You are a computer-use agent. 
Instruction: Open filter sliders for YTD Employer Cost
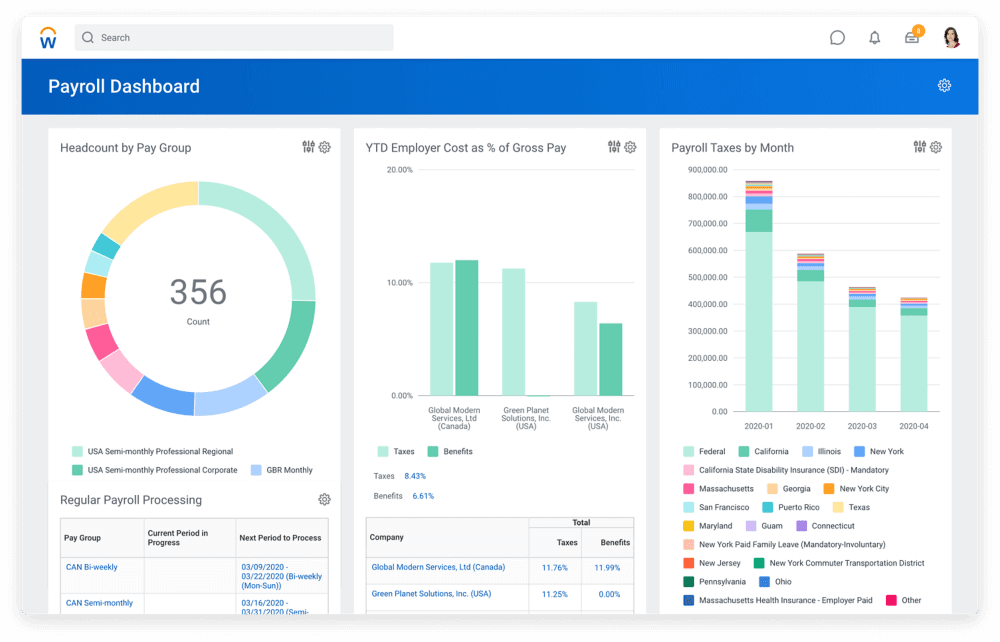coord(614,147)
